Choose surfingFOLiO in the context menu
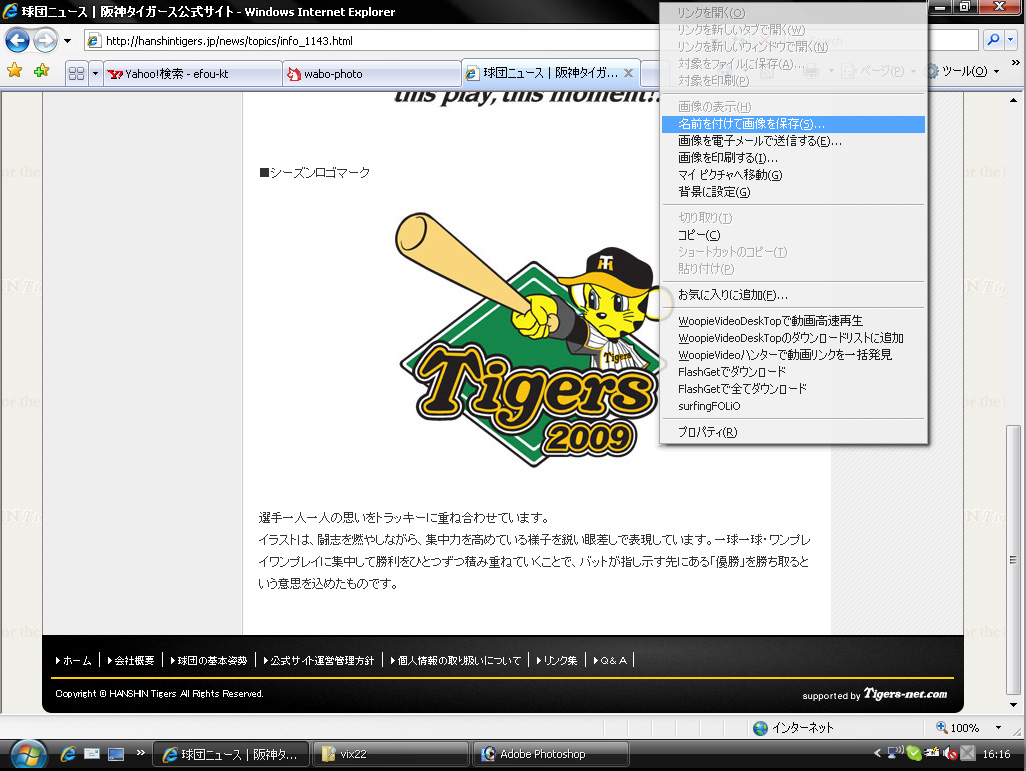 coord(793,406)
